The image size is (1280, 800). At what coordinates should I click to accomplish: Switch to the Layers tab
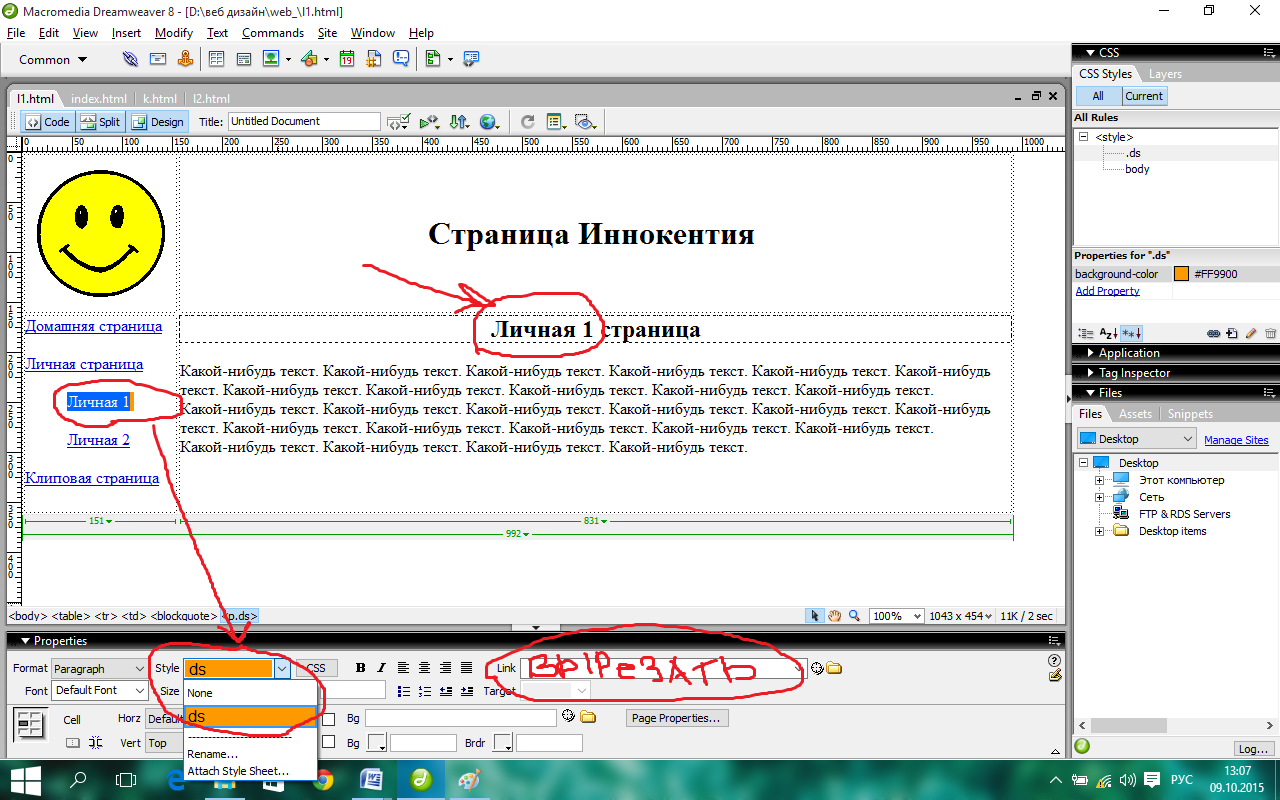pos(1165,74)
